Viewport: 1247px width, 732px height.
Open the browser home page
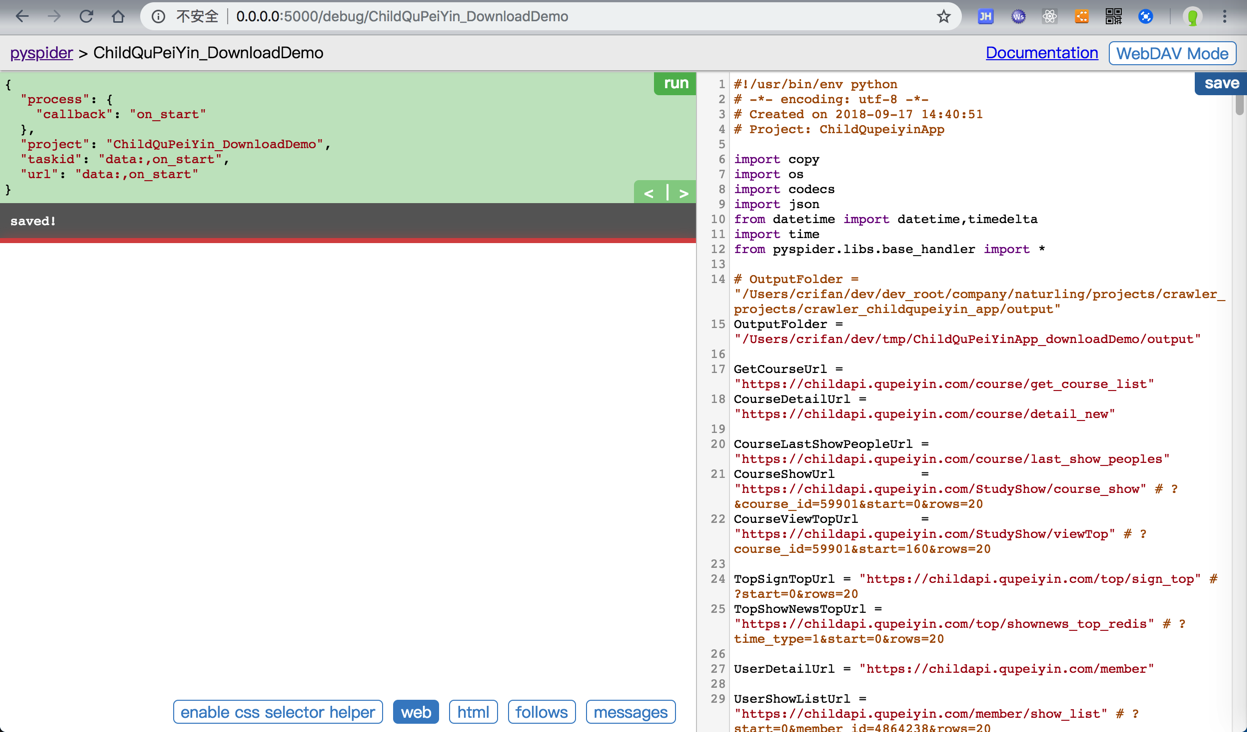(118, 16)
